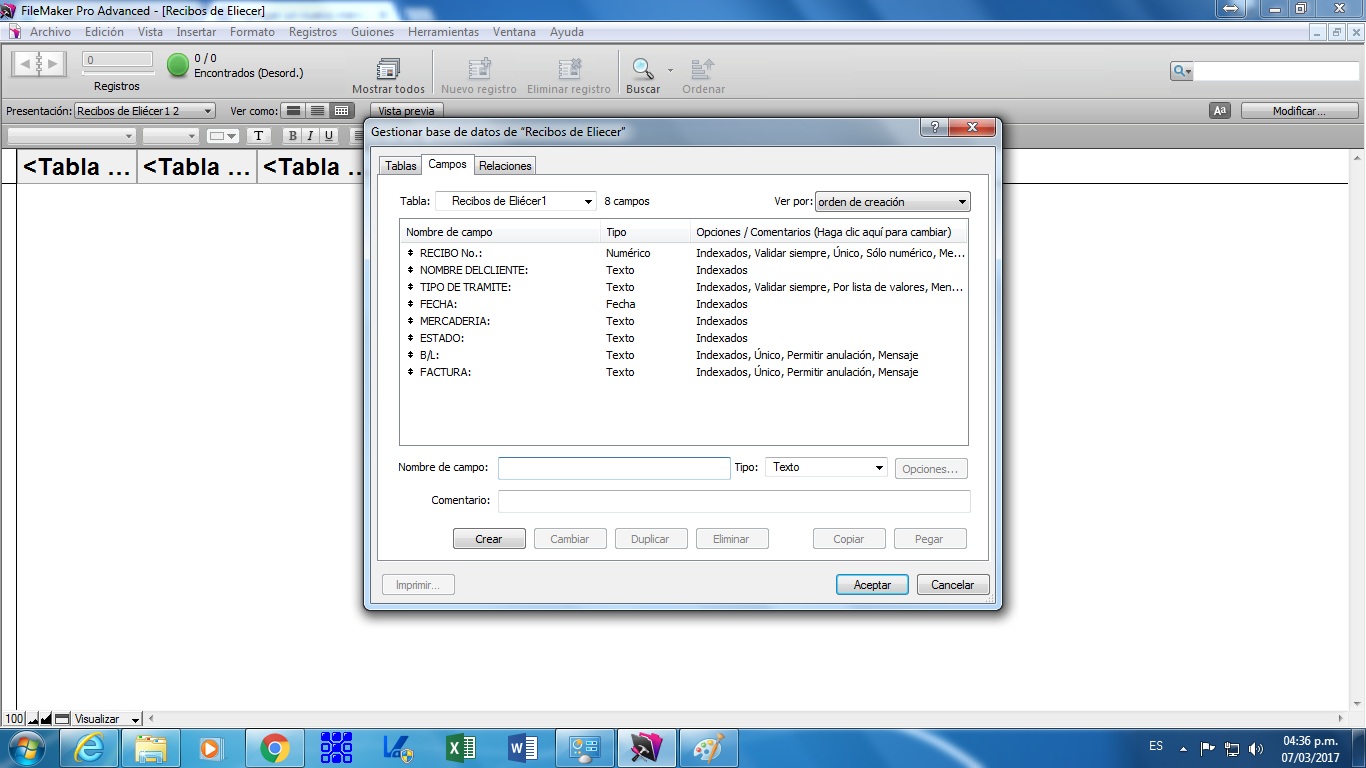1366x768 pixels.
Task: Click the Comentario input field
Action: pos(734,500)
